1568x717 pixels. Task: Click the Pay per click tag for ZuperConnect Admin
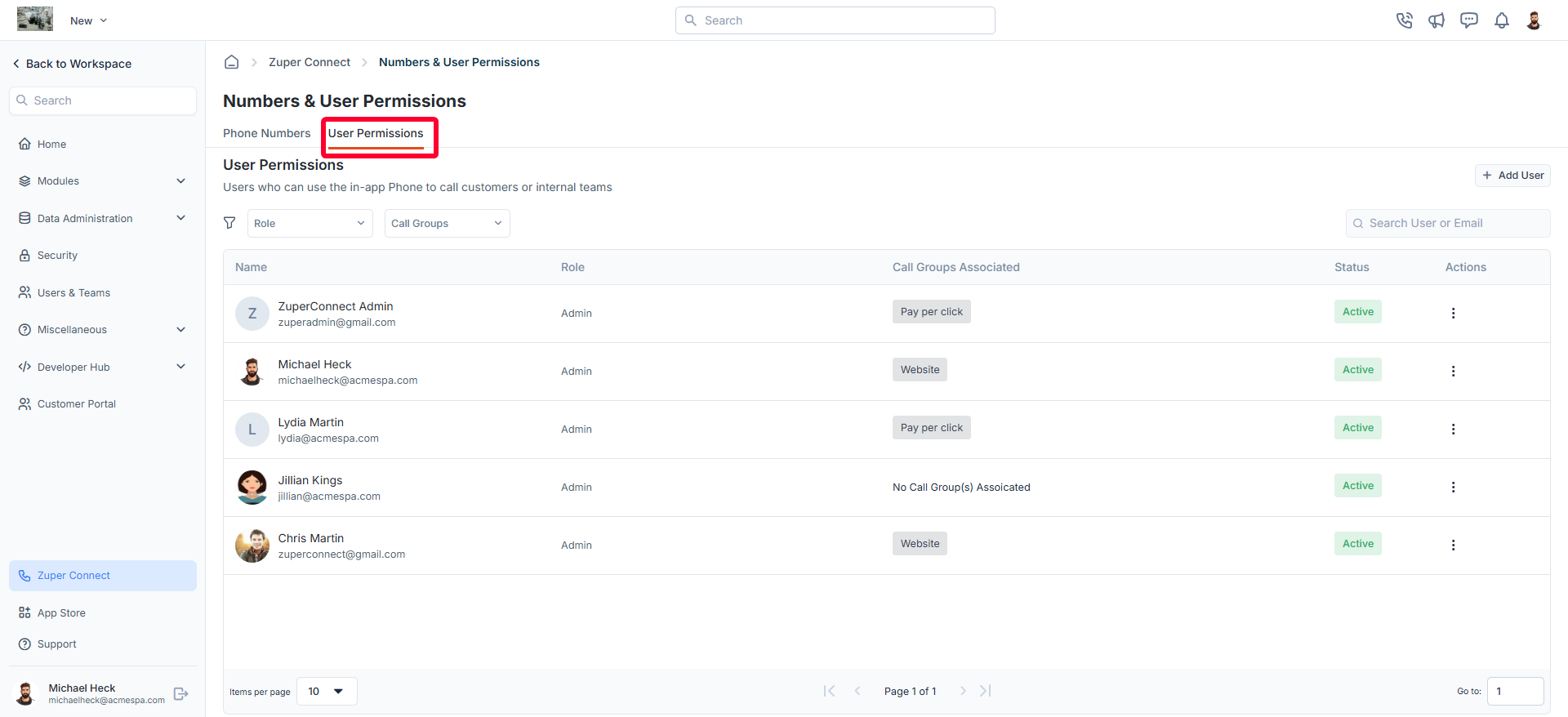point(932,312)
